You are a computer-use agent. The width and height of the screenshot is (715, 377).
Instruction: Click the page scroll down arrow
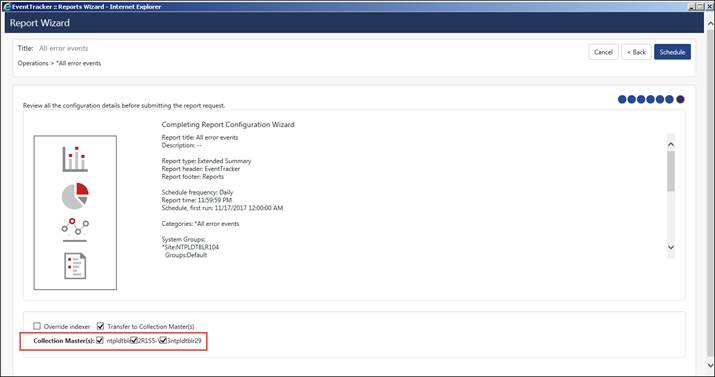(711, 365)
